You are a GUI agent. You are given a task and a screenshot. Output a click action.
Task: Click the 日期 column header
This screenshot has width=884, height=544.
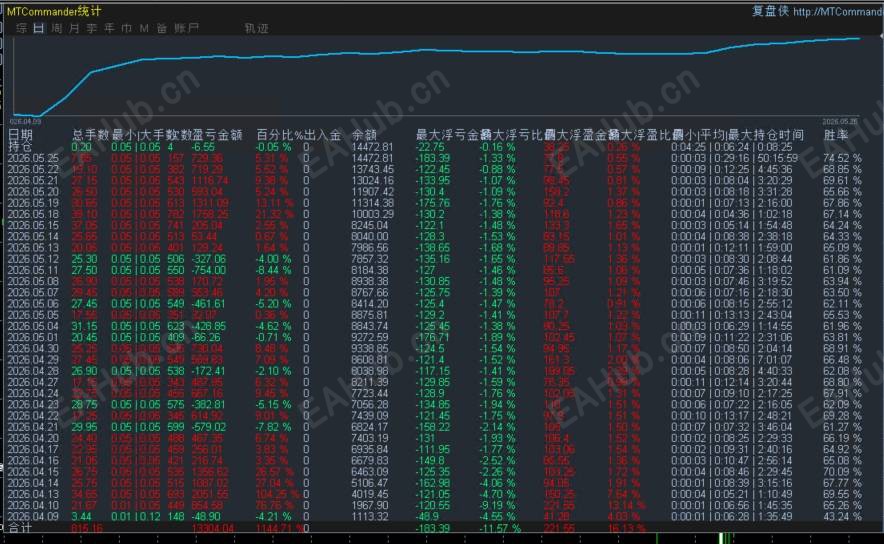click(20, 135)
